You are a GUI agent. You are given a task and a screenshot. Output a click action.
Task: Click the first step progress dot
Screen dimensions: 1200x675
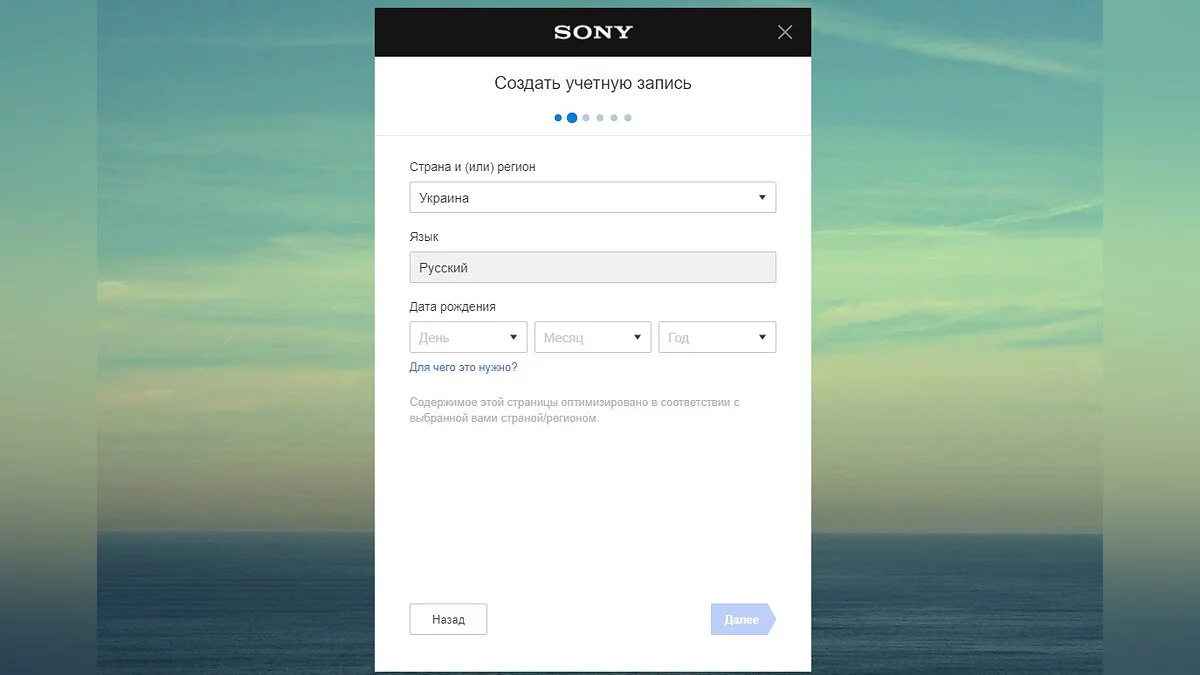tap(558, 118)
